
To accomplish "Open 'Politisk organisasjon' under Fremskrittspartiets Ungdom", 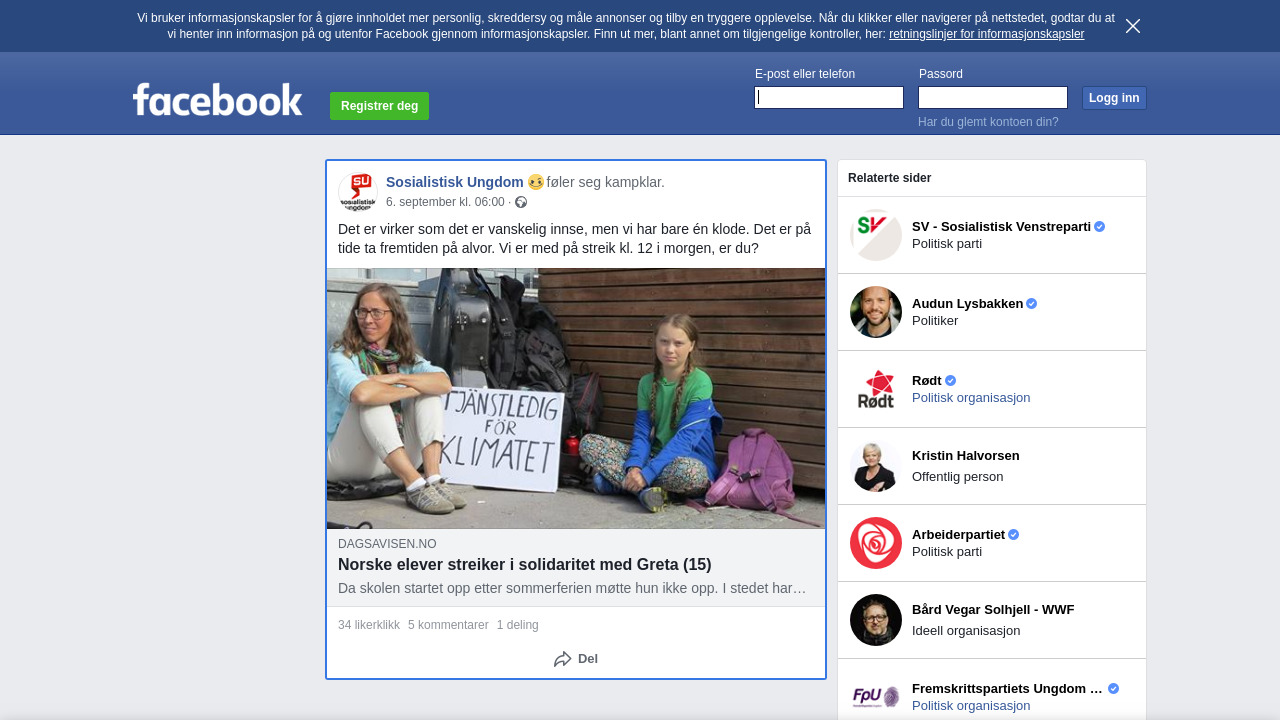I will tap(971, 706).
